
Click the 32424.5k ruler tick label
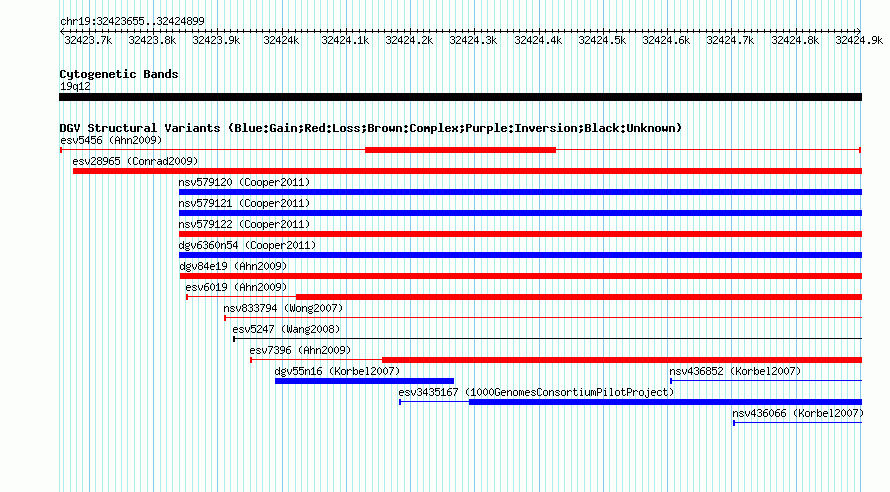click(602, 40)
